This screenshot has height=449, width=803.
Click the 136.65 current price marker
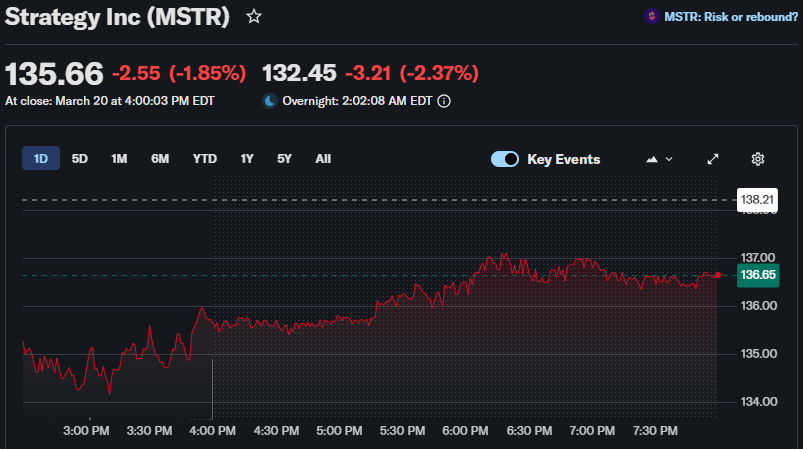[757, 275]
